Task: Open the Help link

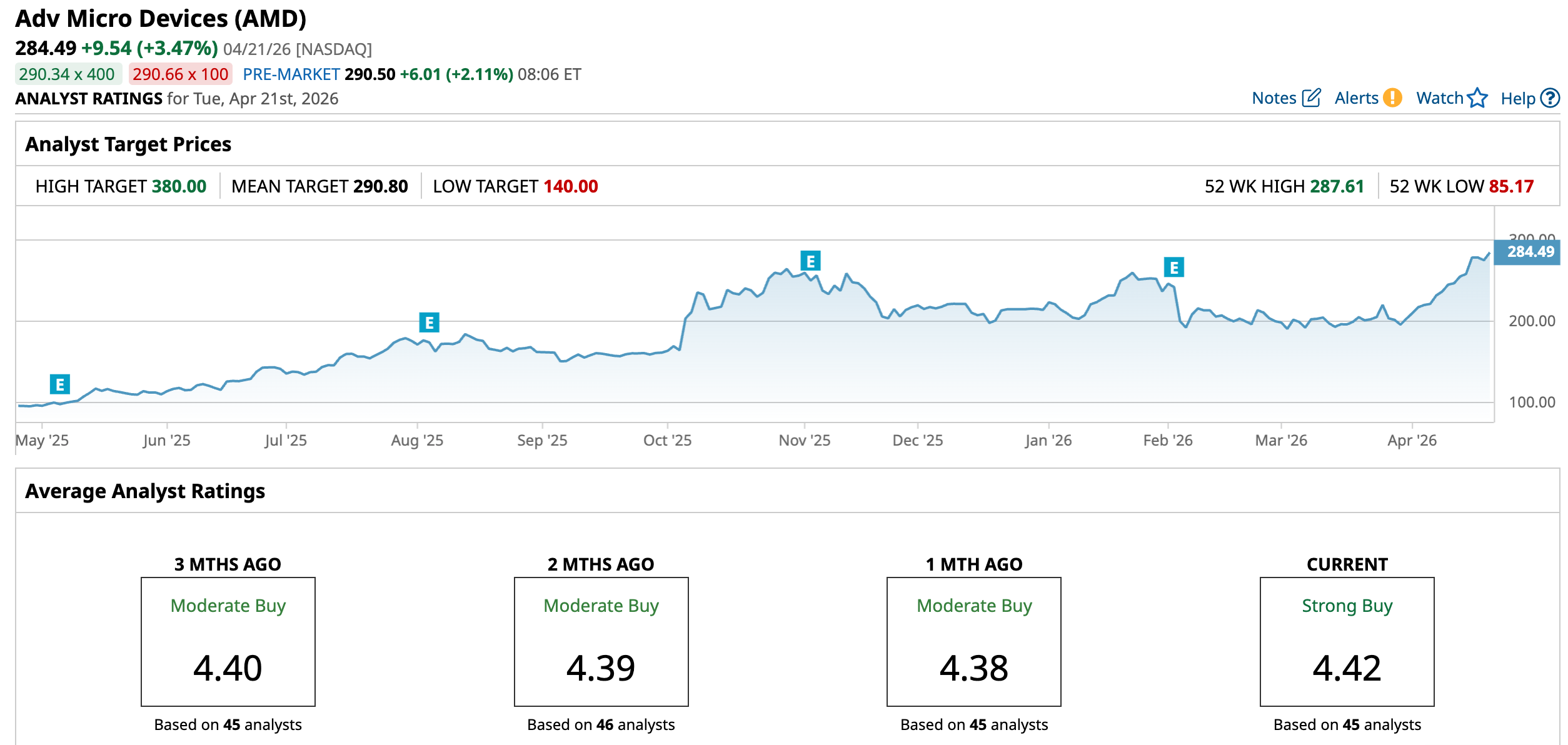Action: click(x=1517, y=99)
